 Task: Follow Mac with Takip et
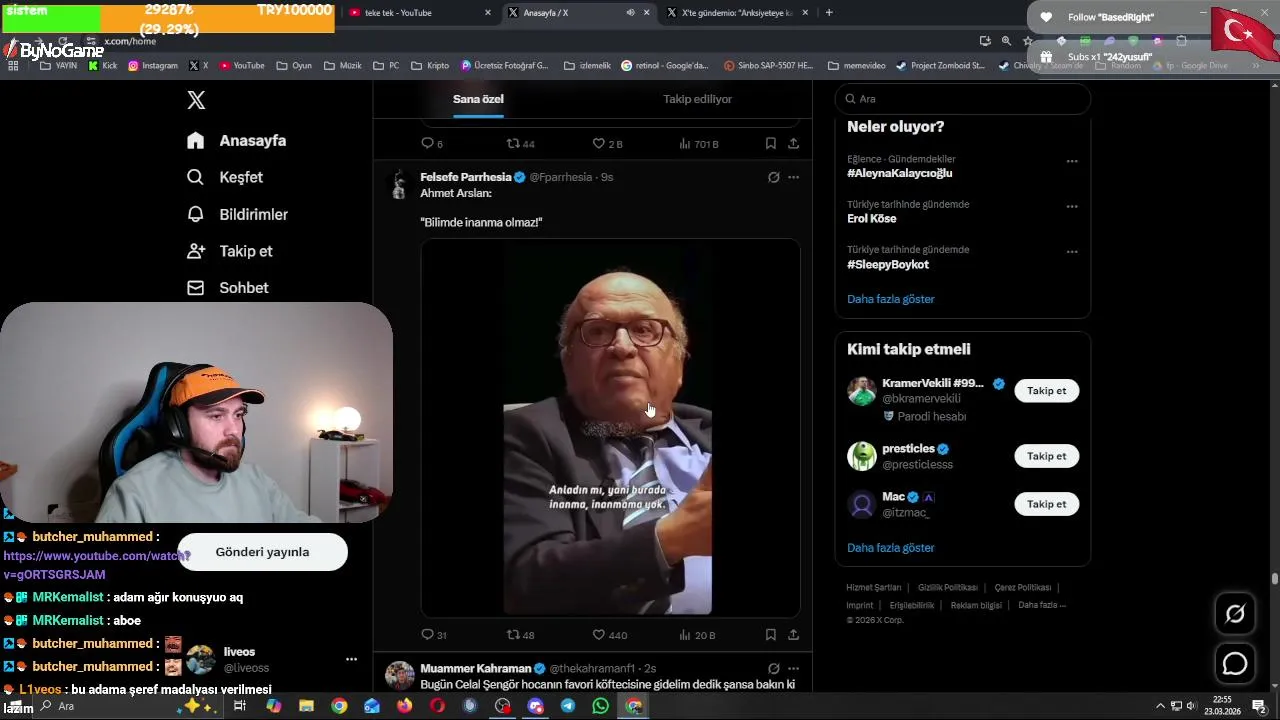[1046, 504]
